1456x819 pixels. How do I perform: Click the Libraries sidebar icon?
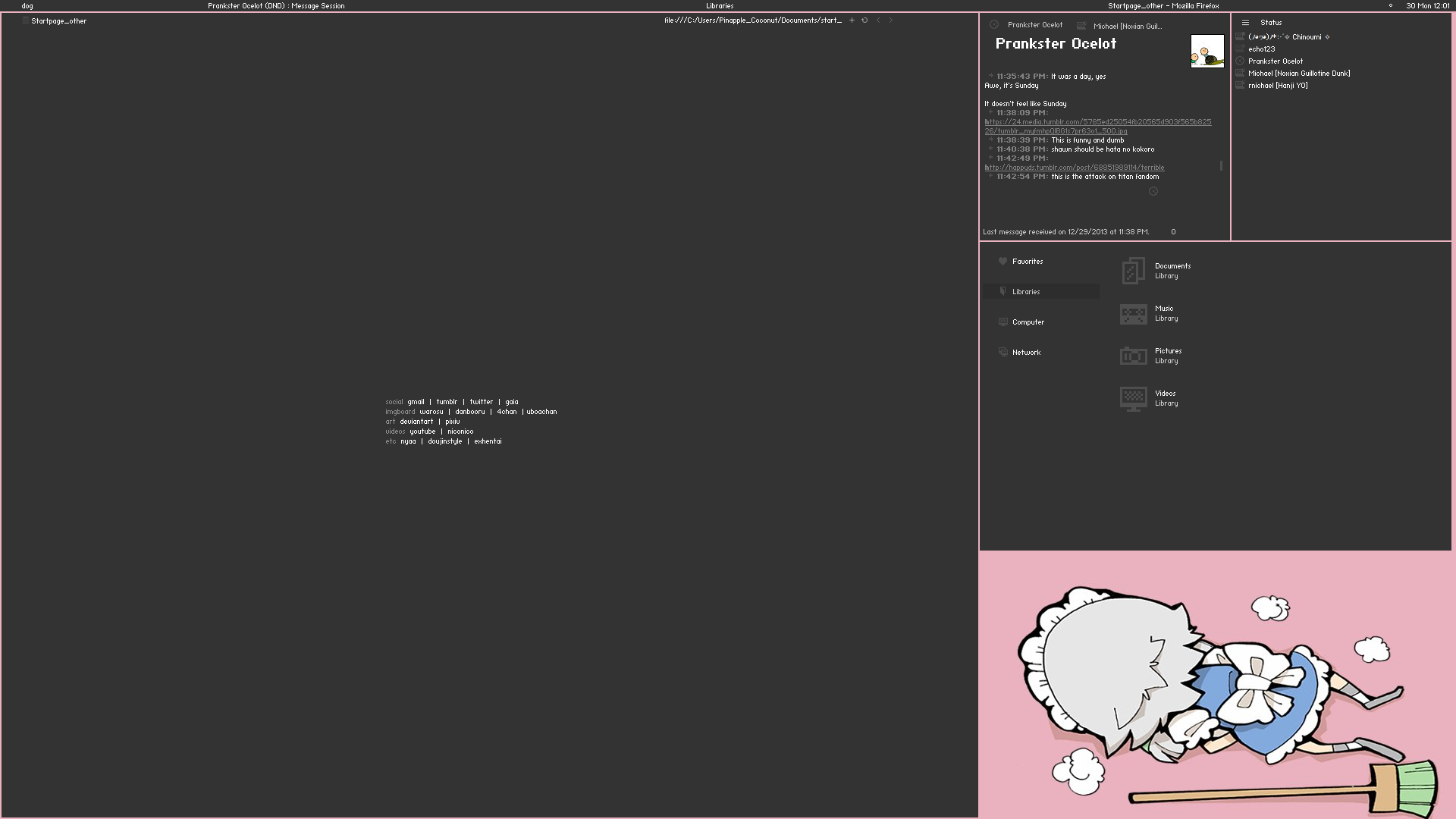pyautogui.click(x=1003, y=291)
